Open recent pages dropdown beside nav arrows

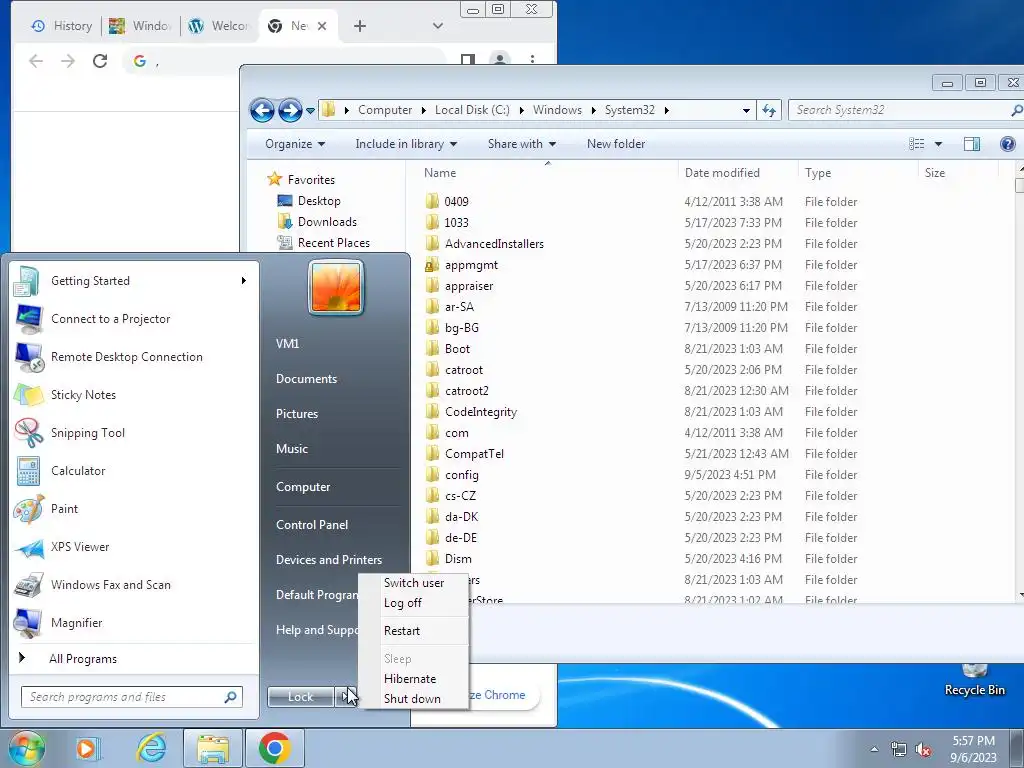click(x=310, y=110)
